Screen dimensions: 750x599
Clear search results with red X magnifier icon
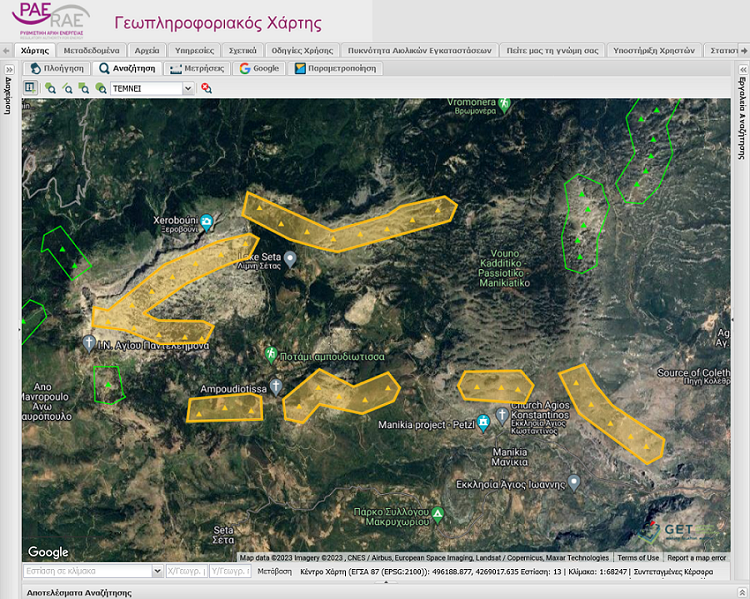(x=206, y=88)
